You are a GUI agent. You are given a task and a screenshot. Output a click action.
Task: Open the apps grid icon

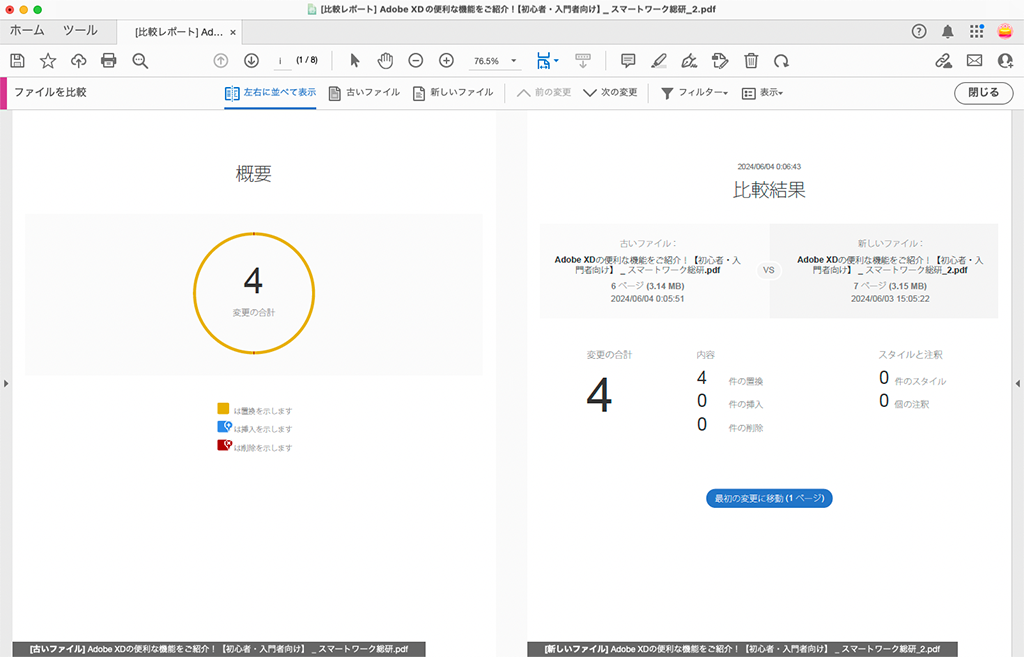point(976,31)
